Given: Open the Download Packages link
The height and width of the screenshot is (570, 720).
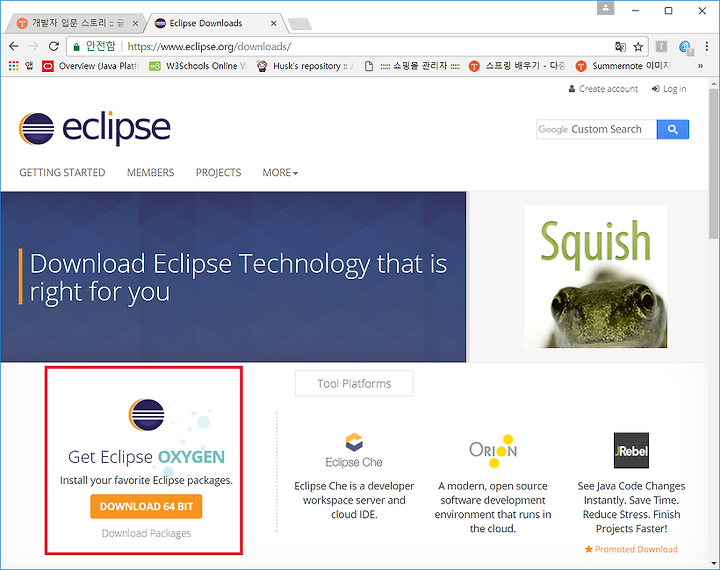Looking at the screenshot, I should coord(146,533).
